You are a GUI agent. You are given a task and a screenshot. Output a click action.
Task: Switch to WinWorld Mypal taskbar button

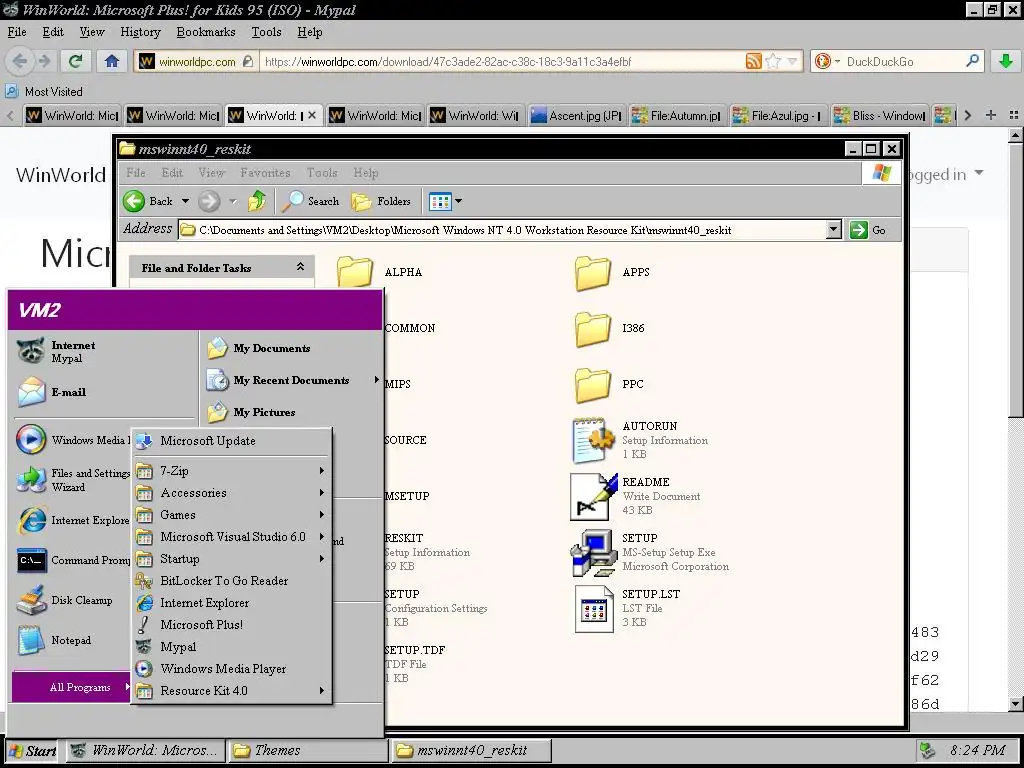point(146,751)
